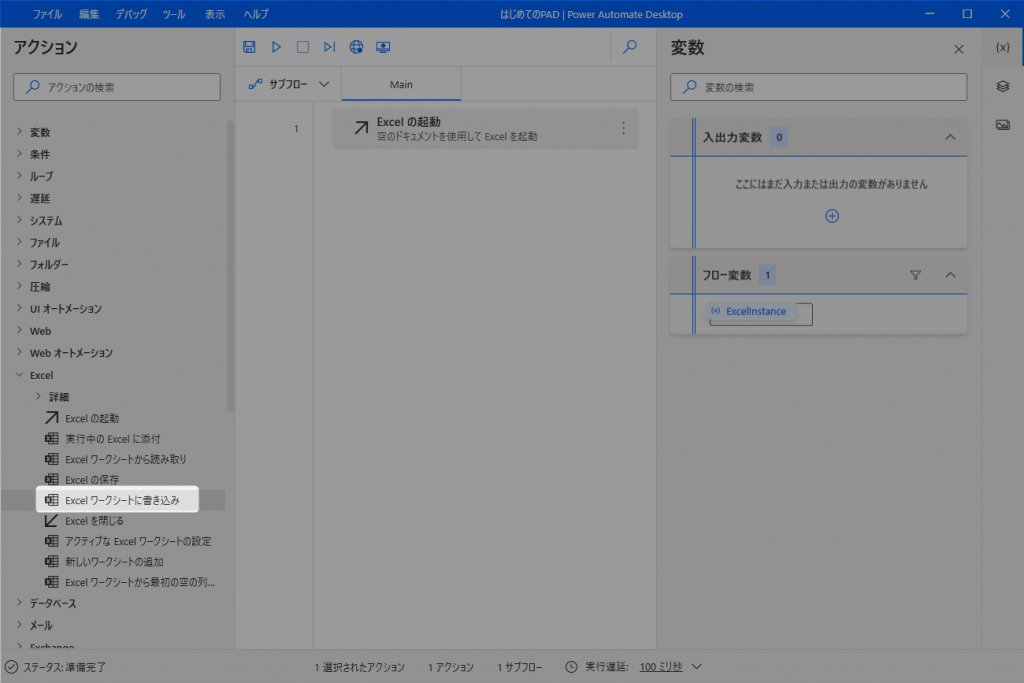
Task: Open Images pane icon
Action: 1002,125
